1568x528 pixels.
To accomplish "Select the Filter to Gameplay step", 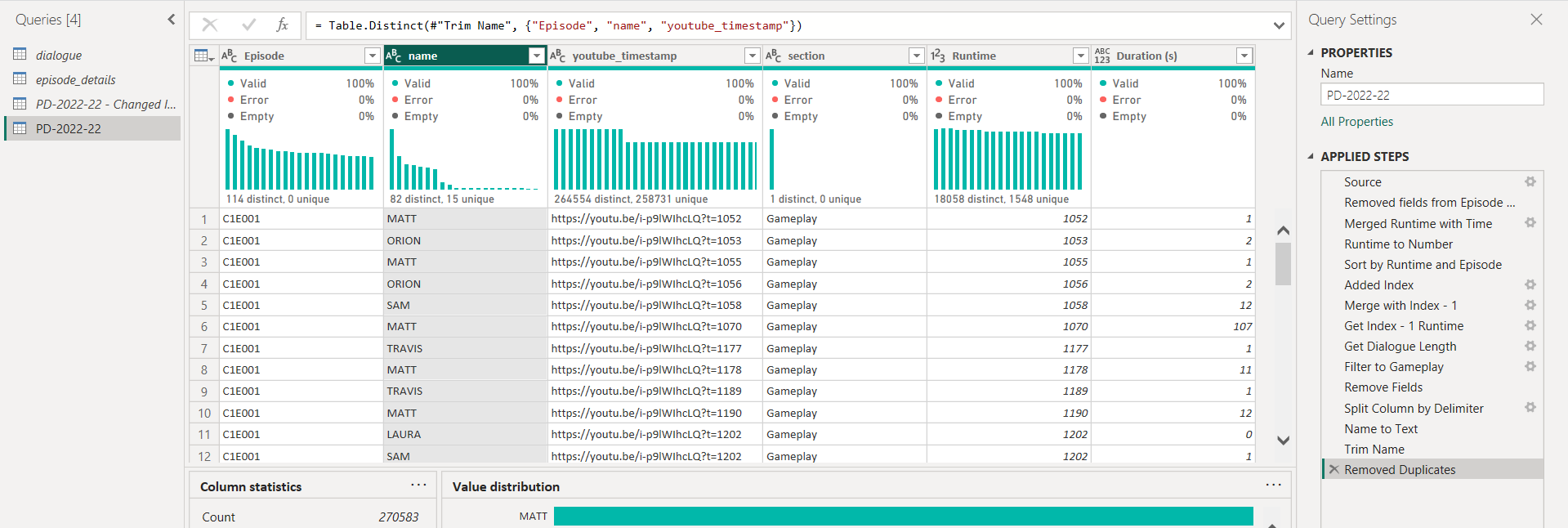I will (1393, 367).
